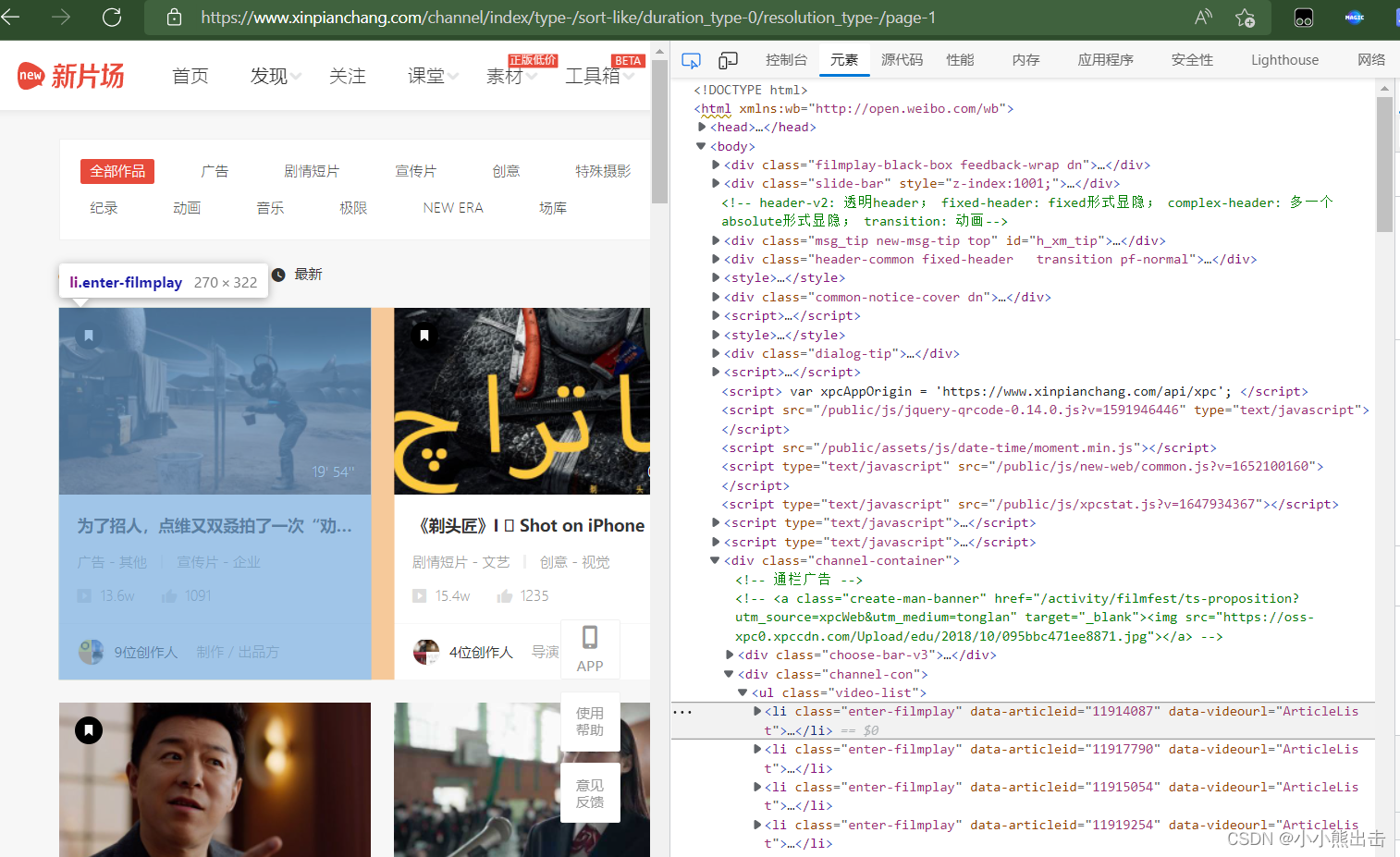
Task: Click the three-dots beside selected li row
Action: pyautogui.click(x=682, y=712)
